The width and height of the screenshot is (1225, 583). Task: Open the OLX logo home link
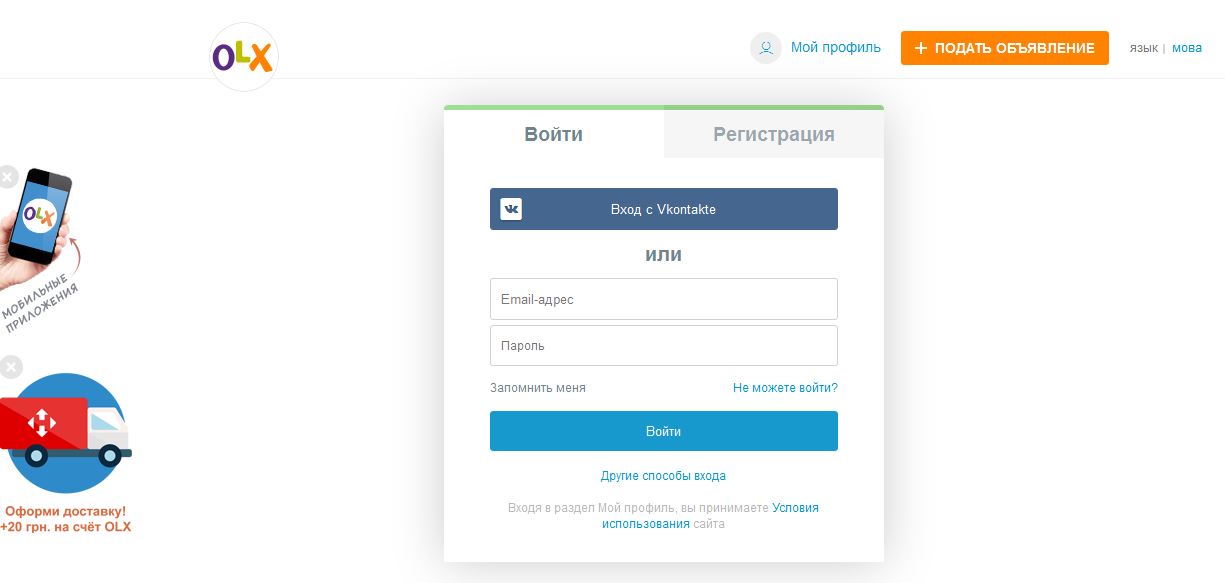pyautogui.click(x=244, y=58)
